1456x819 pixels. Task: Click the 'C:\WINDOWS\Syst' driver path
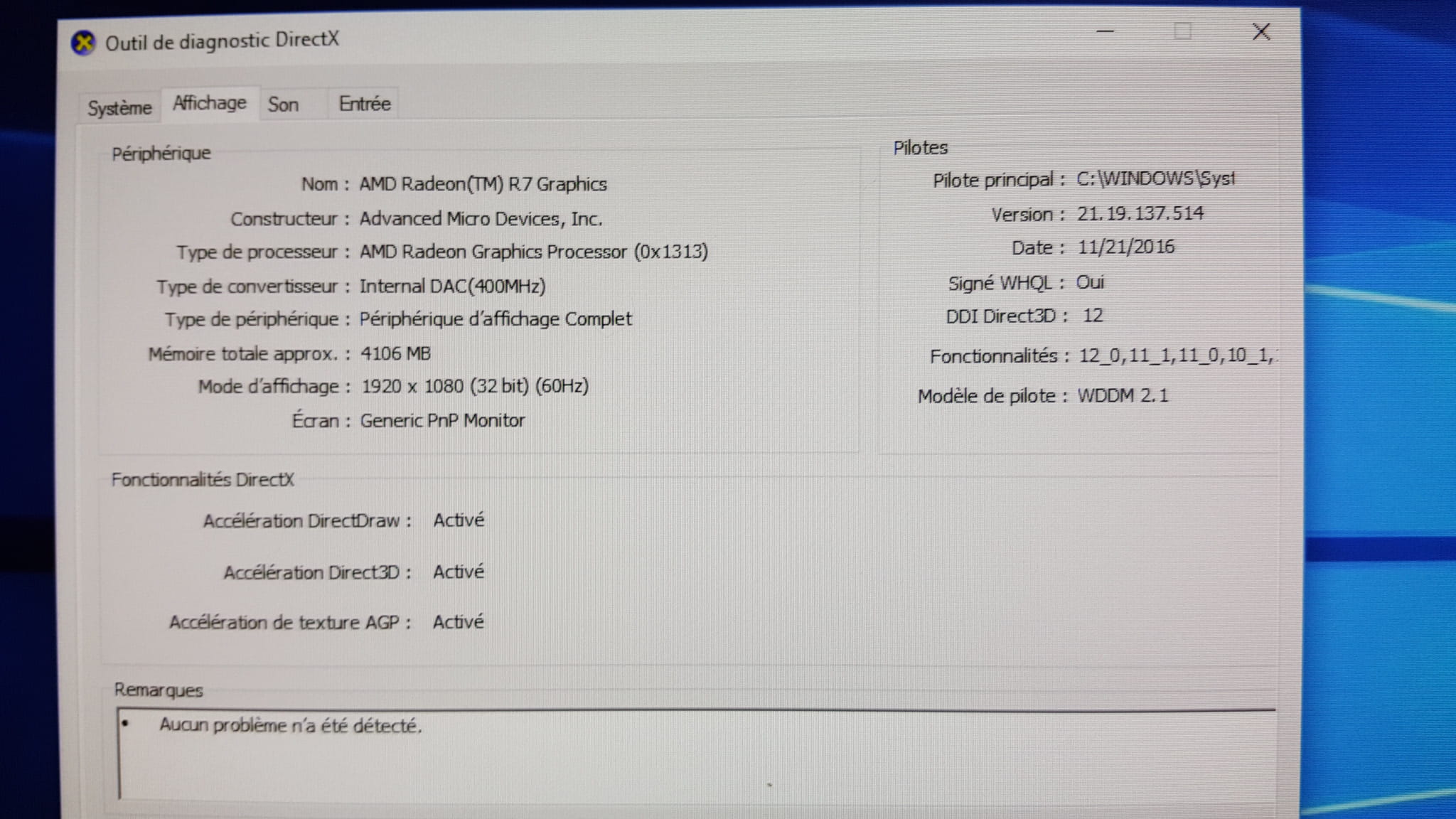[1155, 178]
